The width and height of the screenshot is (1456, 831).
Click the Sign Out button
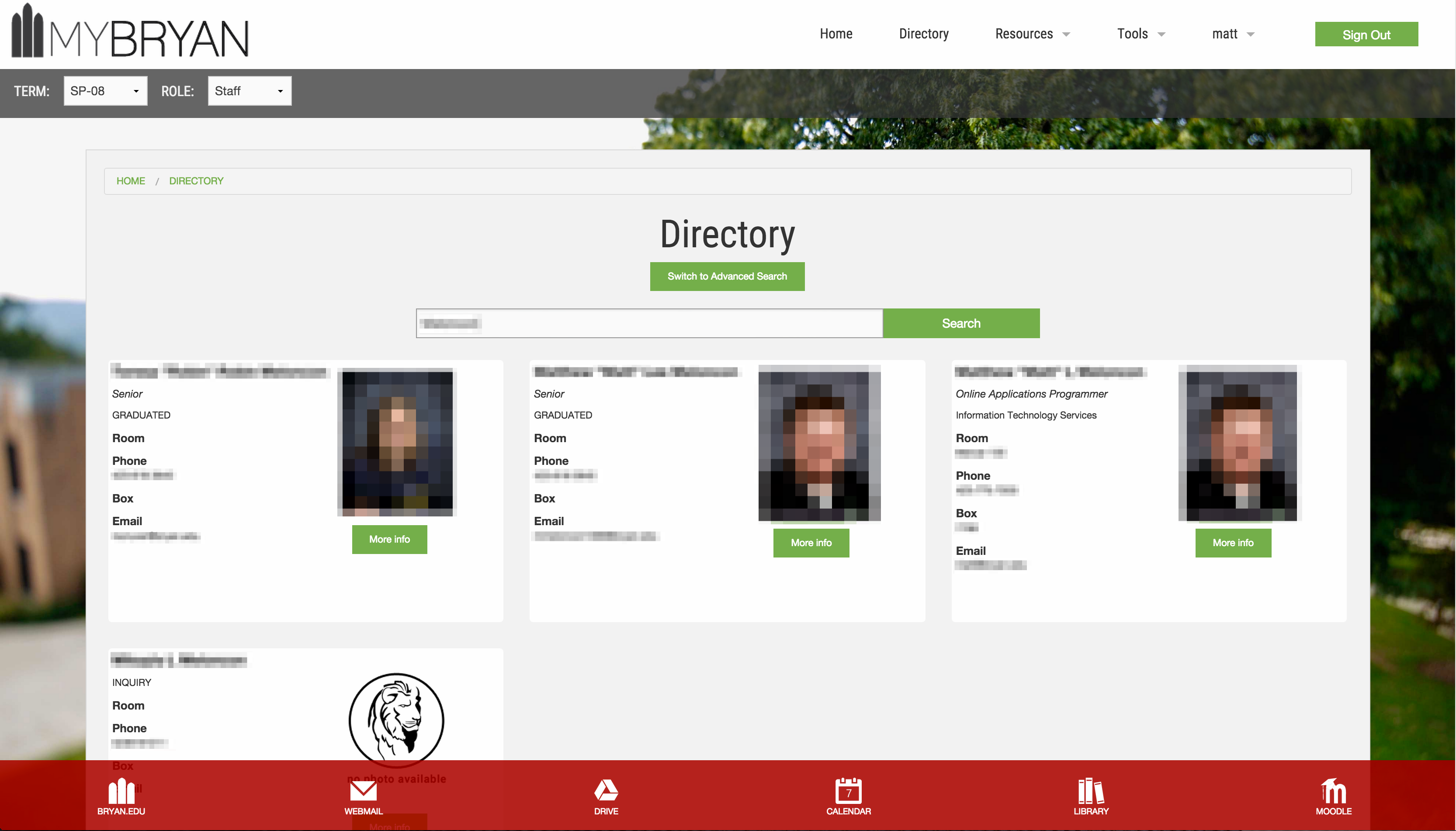(1366, 34)
